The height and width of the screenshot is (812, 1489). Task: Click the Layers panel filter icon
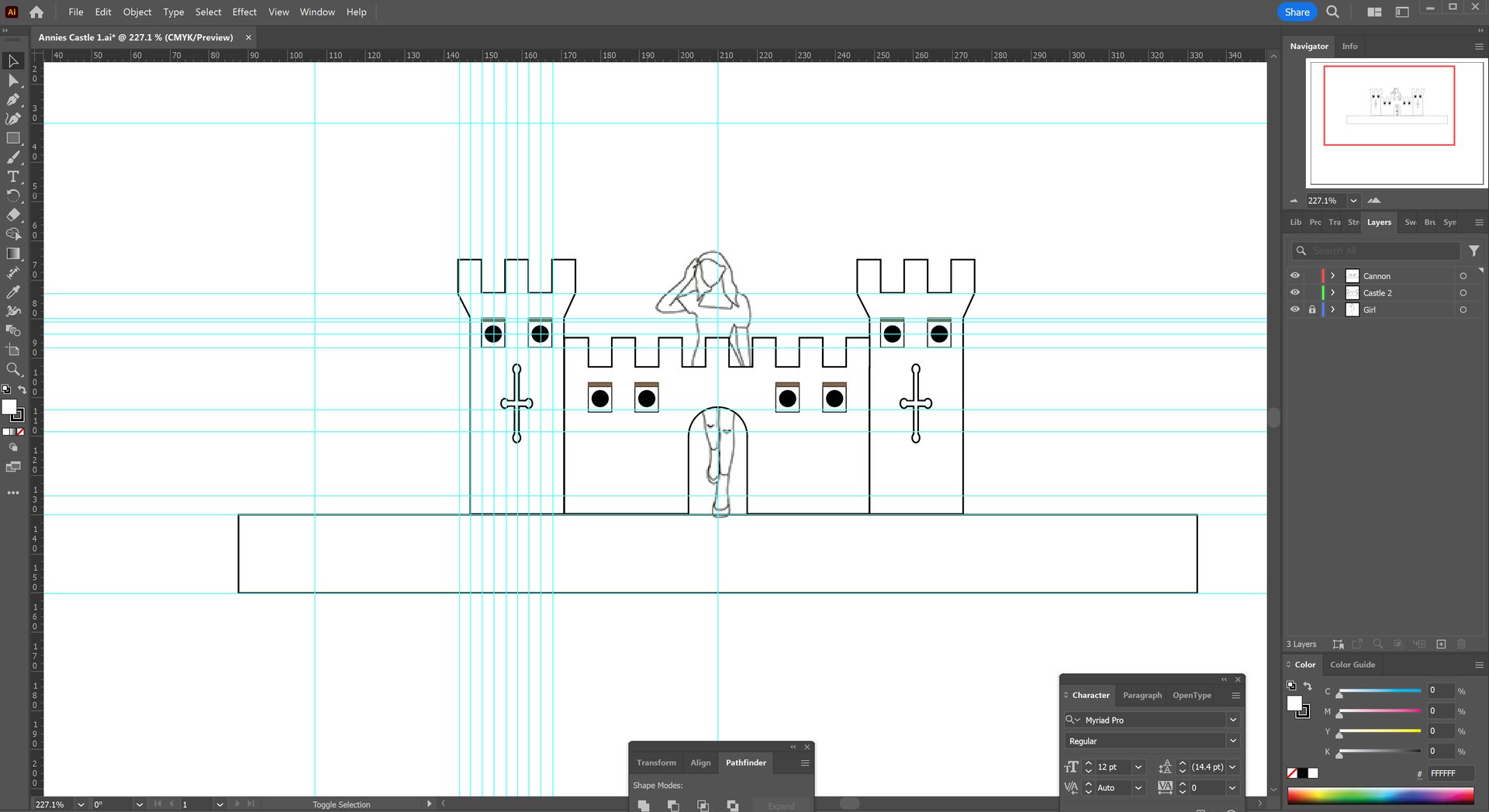(x=1473, y=251)
